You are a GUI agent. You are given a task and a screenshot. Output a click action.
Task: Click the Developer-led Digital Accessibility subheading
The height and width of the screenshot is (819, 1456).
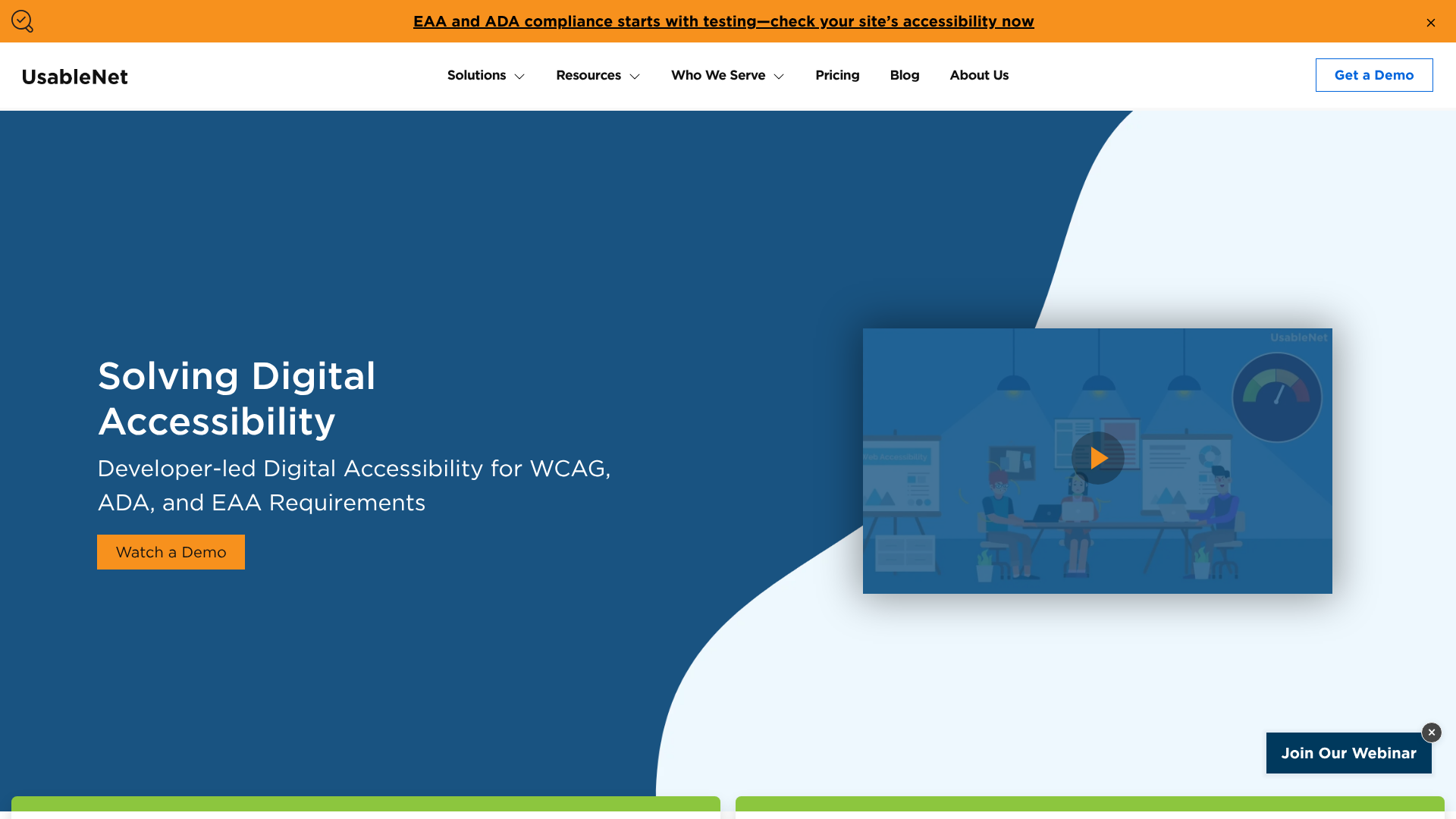(354, 485)
